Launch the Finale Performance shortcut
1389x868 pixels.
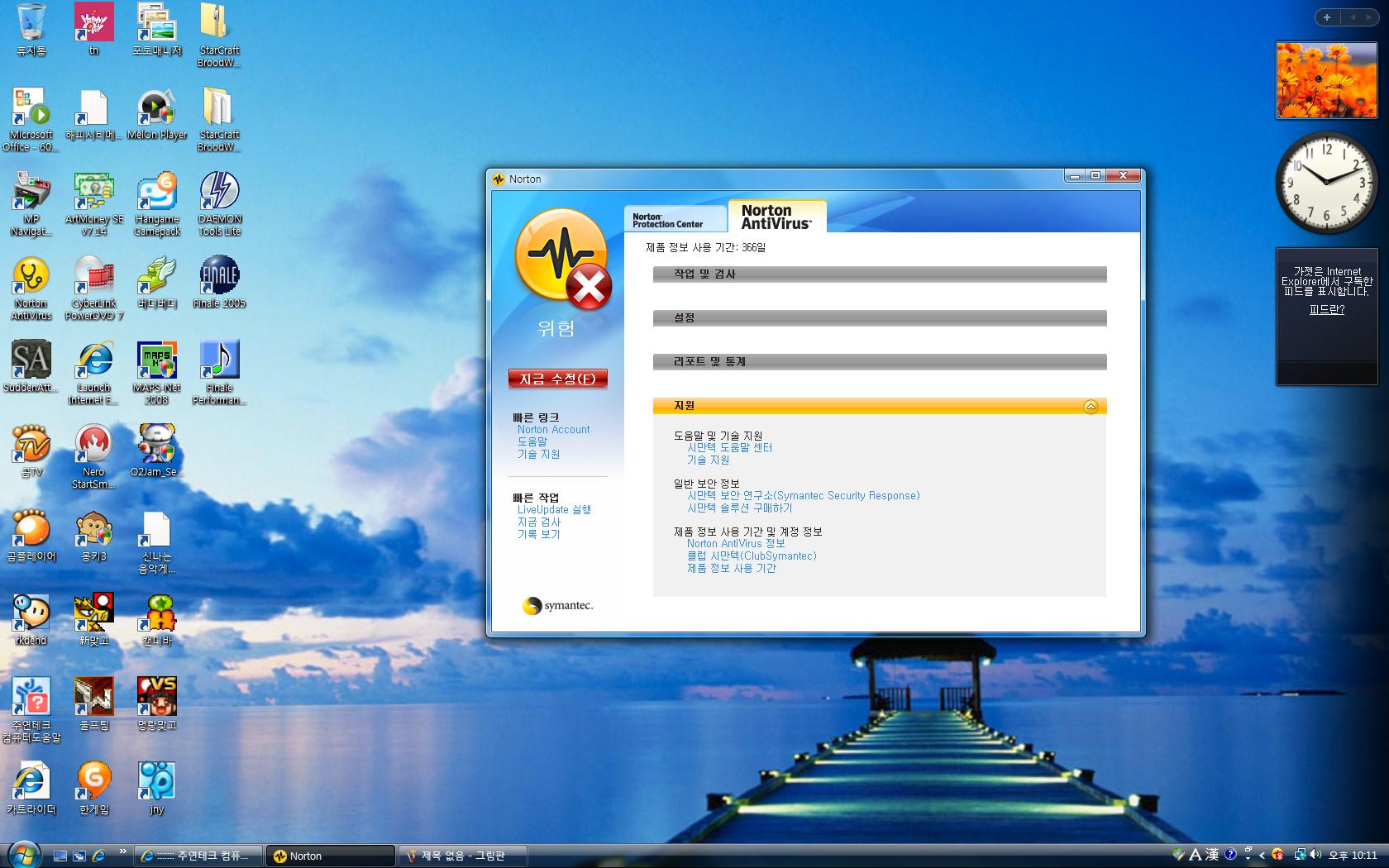pos(220,373)
